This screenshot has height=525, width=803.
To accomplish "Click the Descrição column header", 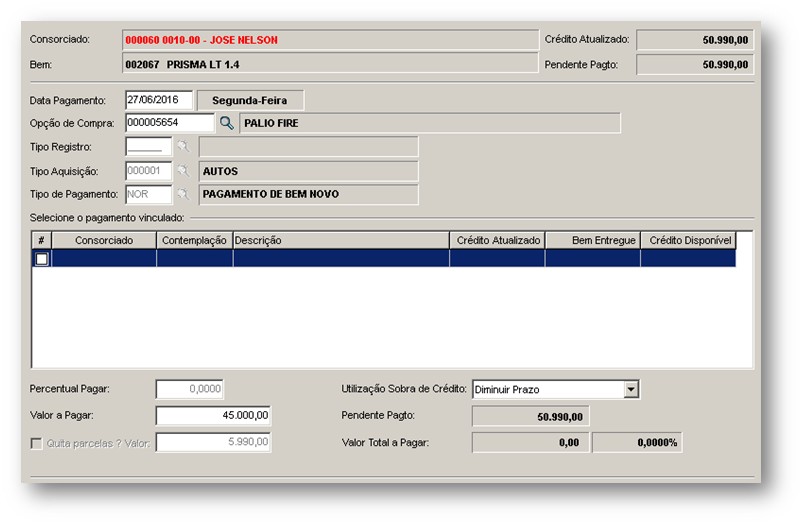I will pyautogui.click(x=341, y=240).
